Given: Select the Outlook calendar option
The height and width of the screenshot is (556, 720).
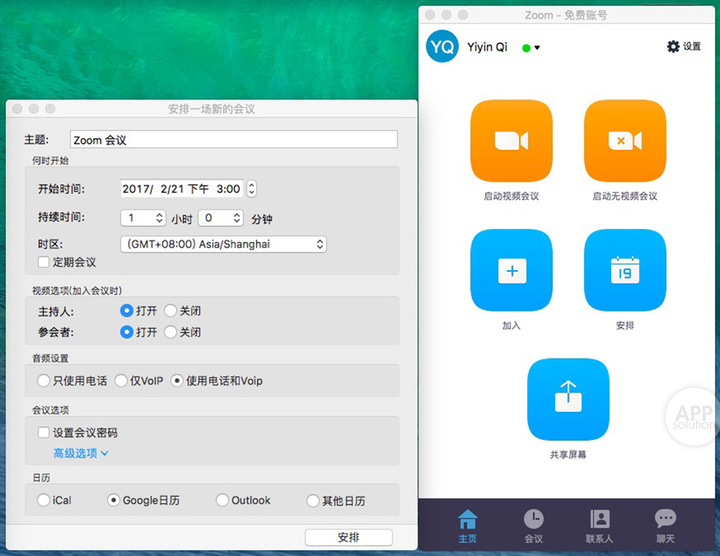Looking at the screenshot, I should pyautogui.click(x=222, y=500).
